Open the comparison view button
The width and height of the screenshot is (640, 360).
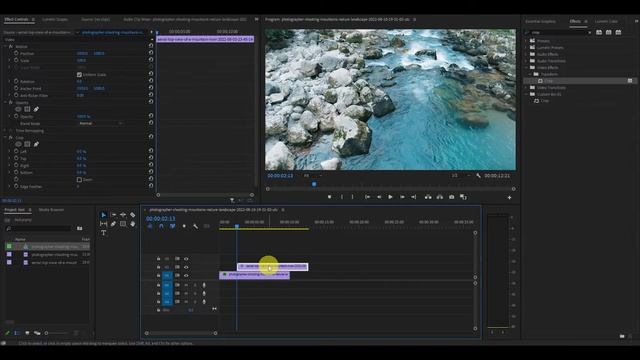[463, 197]
